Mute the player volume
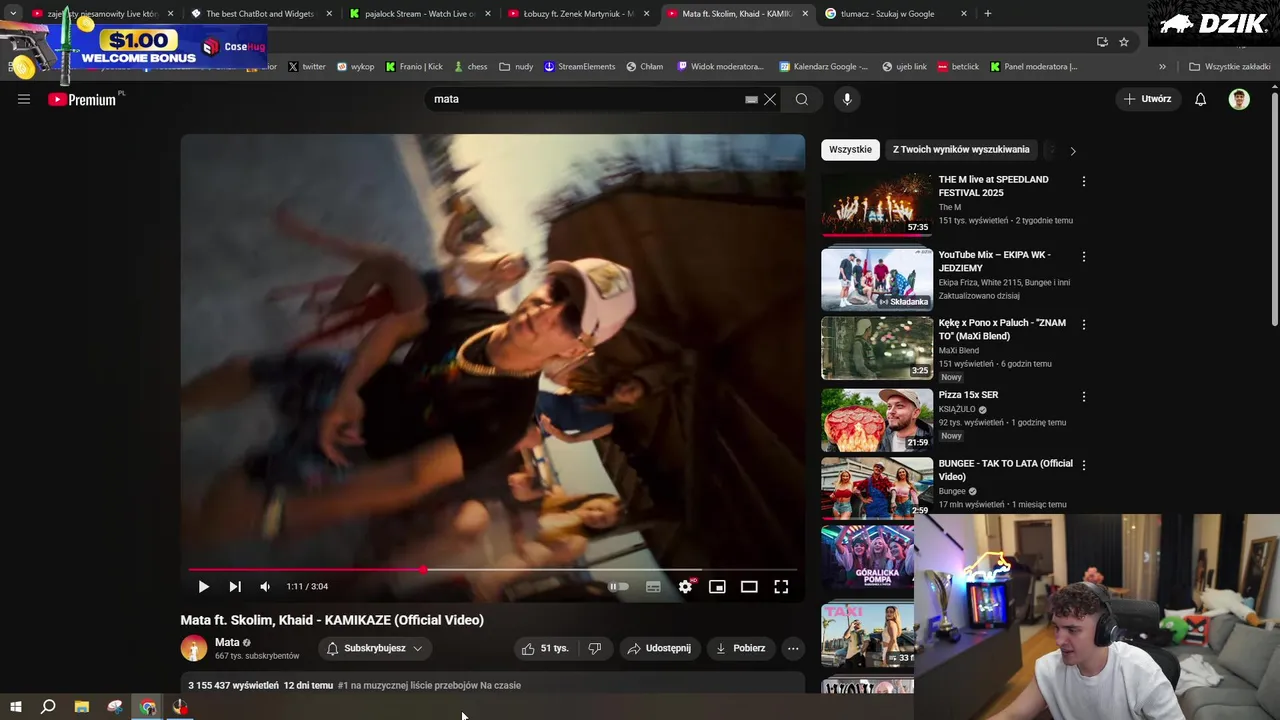1280x720 pixels. pyautogui.click(x=265, y=587)
